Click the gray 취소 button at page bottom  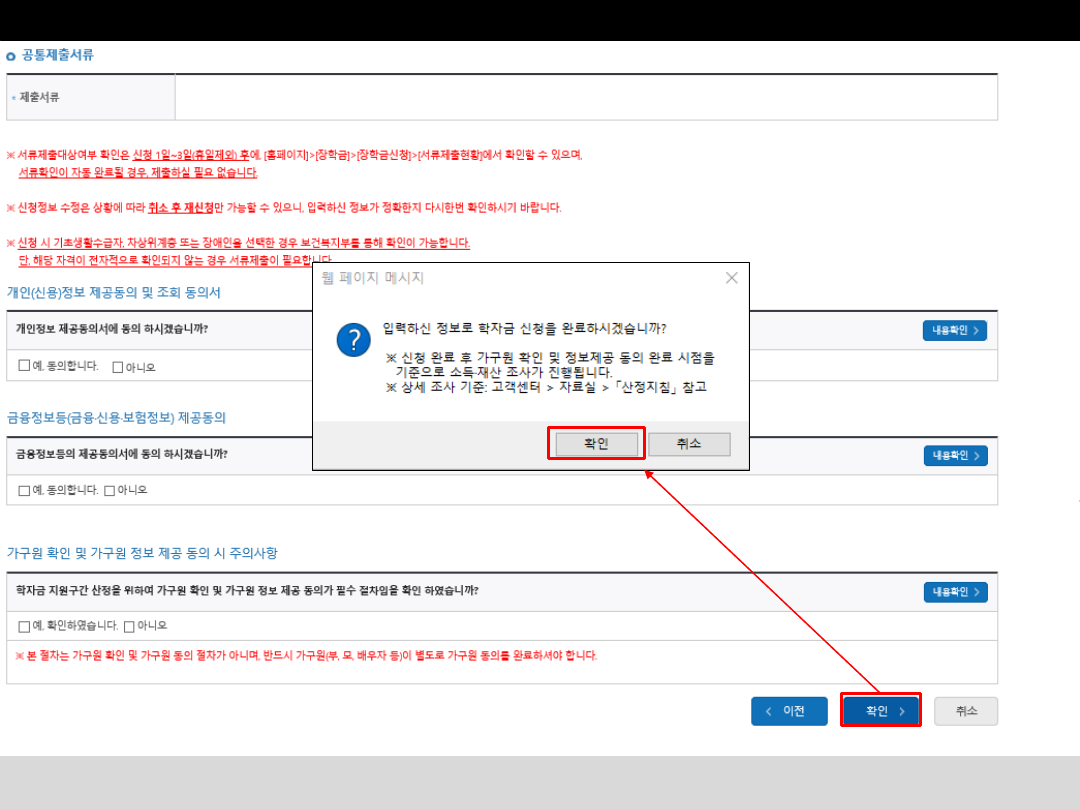click(x=965, y=711)
